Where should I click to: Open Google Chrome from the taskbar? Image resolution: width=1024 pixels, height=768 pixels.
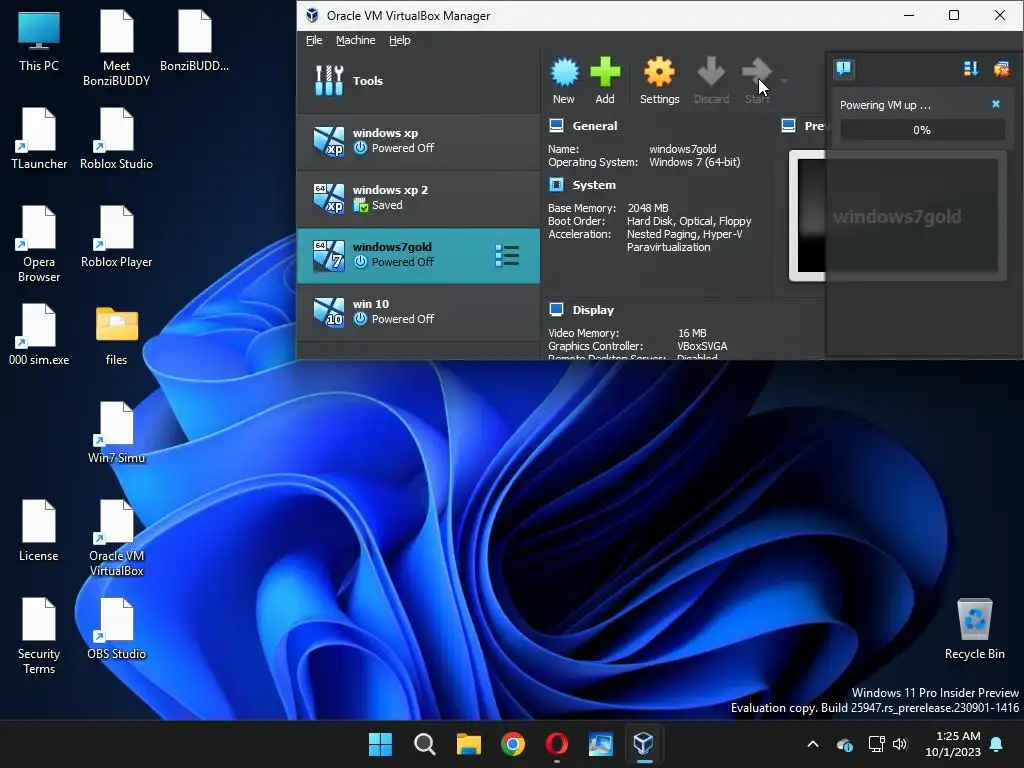click(x=513, y=744)
